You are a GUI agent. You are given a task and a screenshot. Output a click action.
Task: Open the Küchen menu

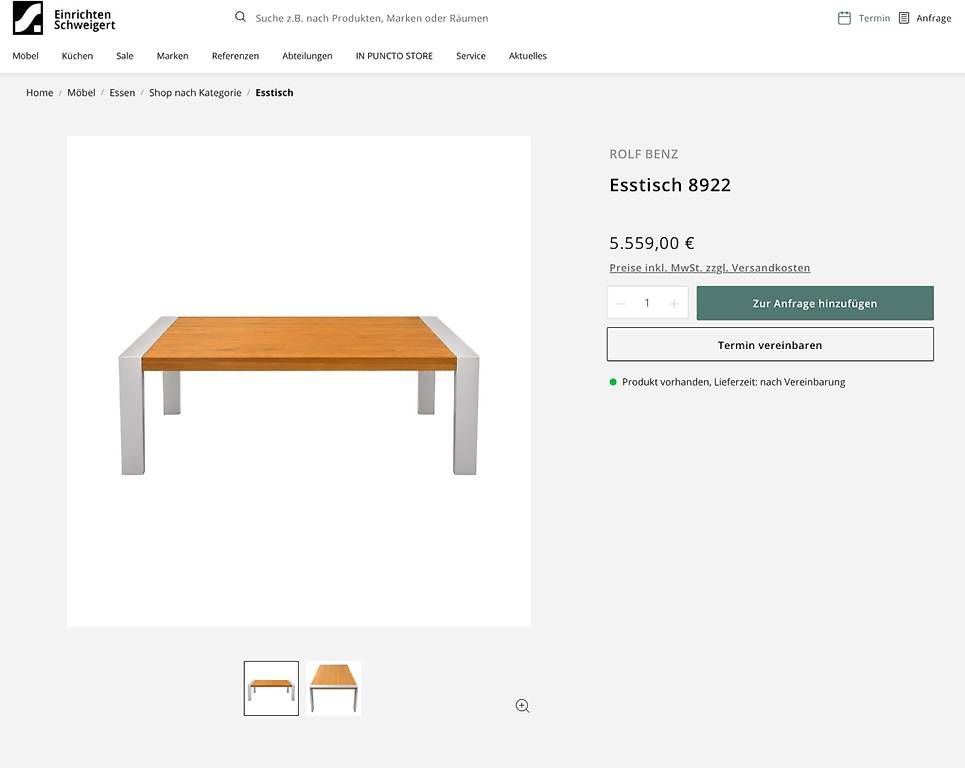(77, 56)
